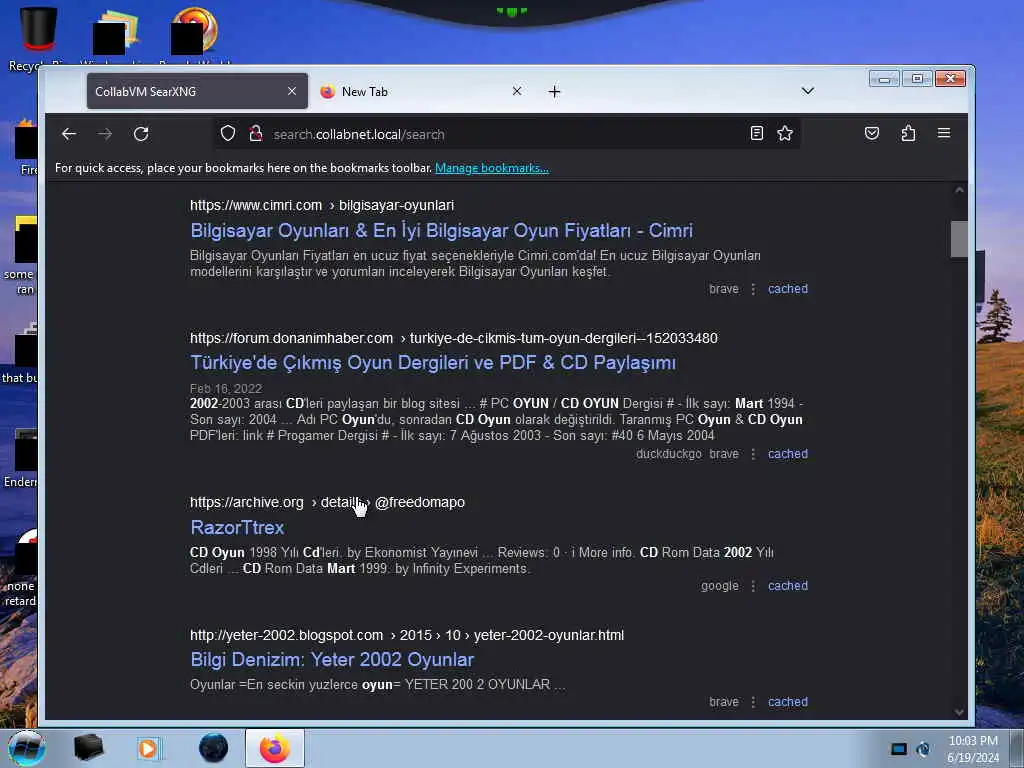Image resolution: width=1024 pixels, height=768 pixels.
Task: Open the options dots on the RazorTtrex result
Action: pyautogui.click(x=753, y=586)
